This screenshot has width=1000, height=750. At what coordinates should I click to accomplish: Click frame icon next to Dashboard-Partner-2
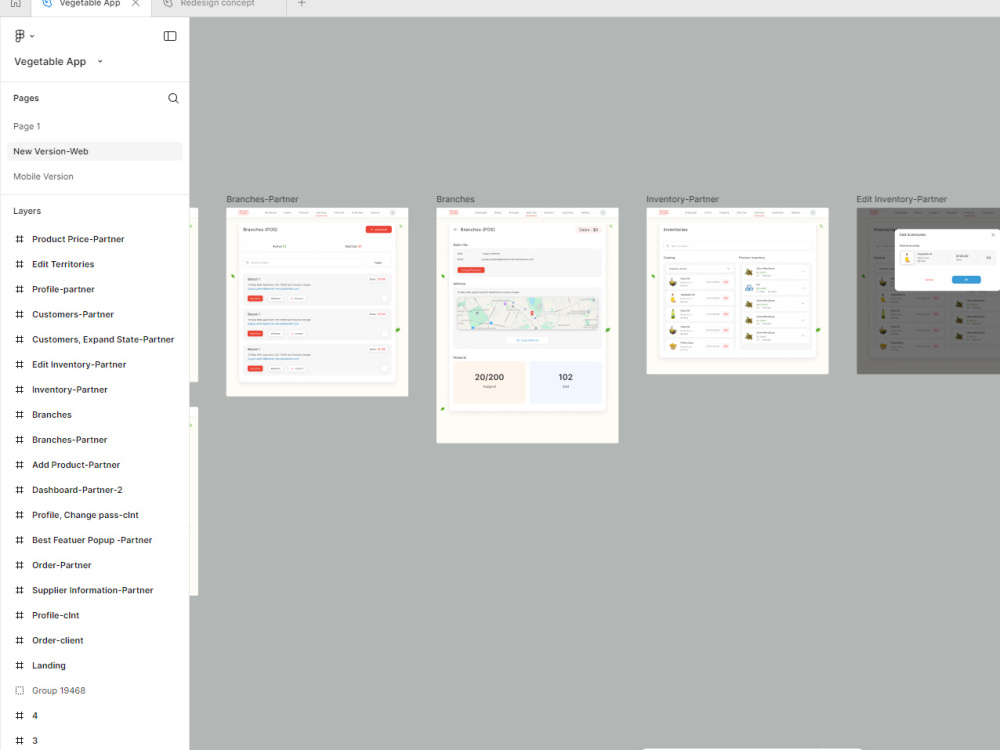click(x=19, y=490)
